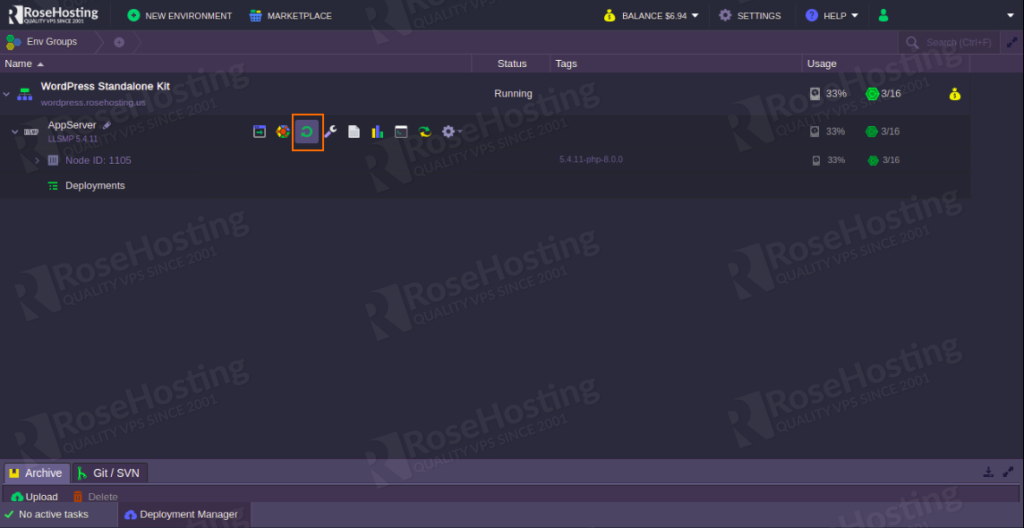View AppServer log files

pos(354,132)
